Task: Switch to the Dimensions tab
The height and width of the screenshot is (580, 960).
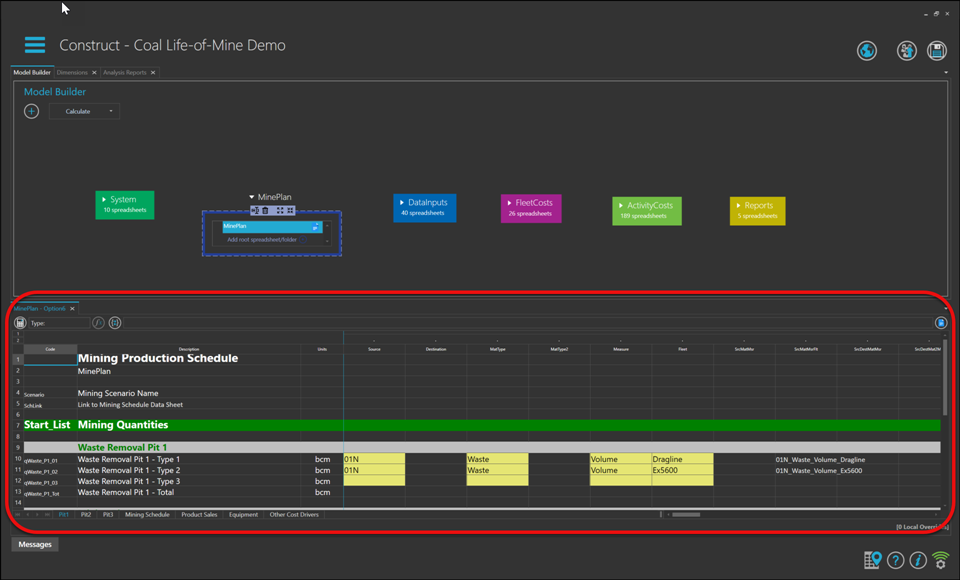Action: [x=72, y=72]
